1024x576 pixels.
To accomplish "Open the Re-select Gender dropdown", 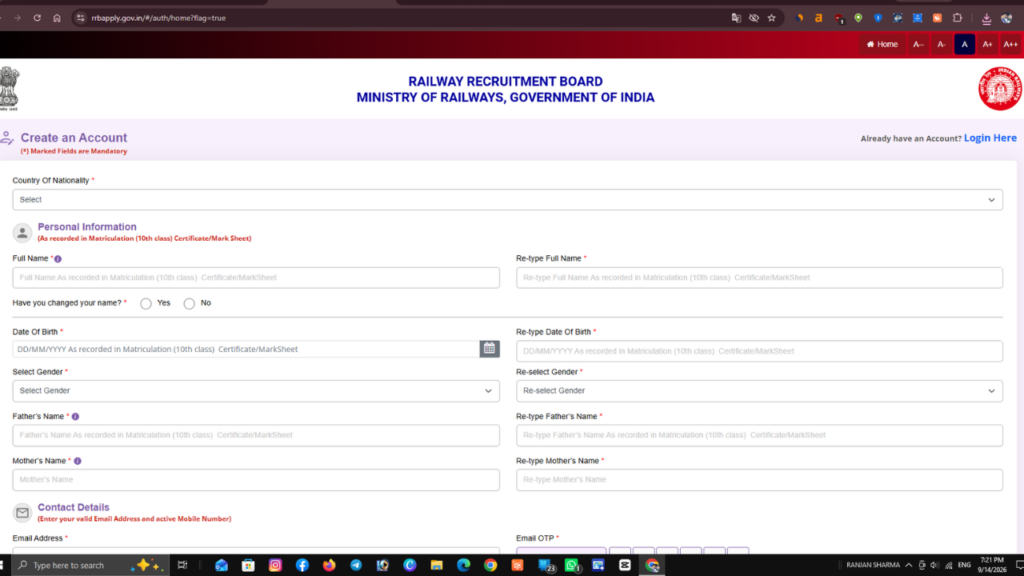I will [x=760, y=391].
